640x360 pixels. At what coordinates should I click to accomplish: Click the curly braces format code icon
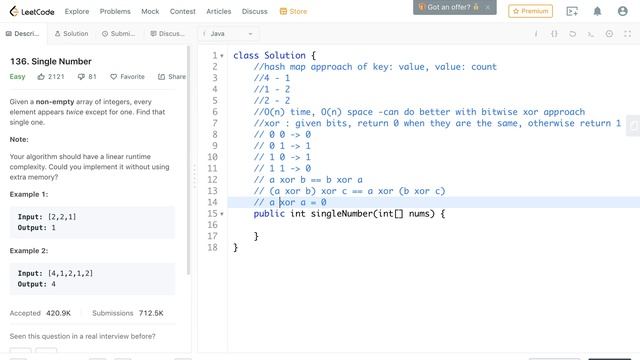554,34
